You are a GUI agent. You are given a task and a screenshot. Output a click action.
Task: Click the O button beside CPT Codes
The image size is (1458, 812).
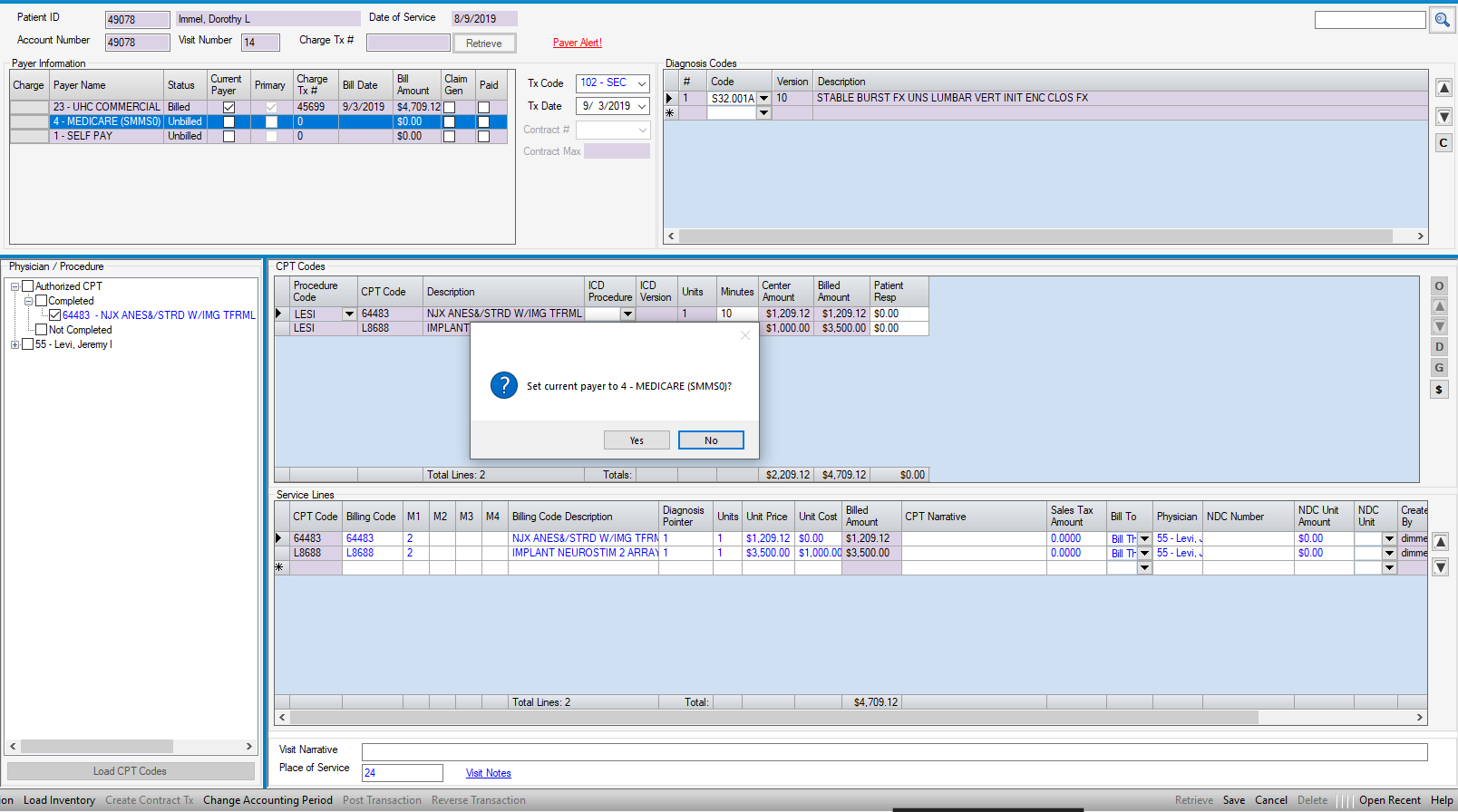coord(1439,285)
